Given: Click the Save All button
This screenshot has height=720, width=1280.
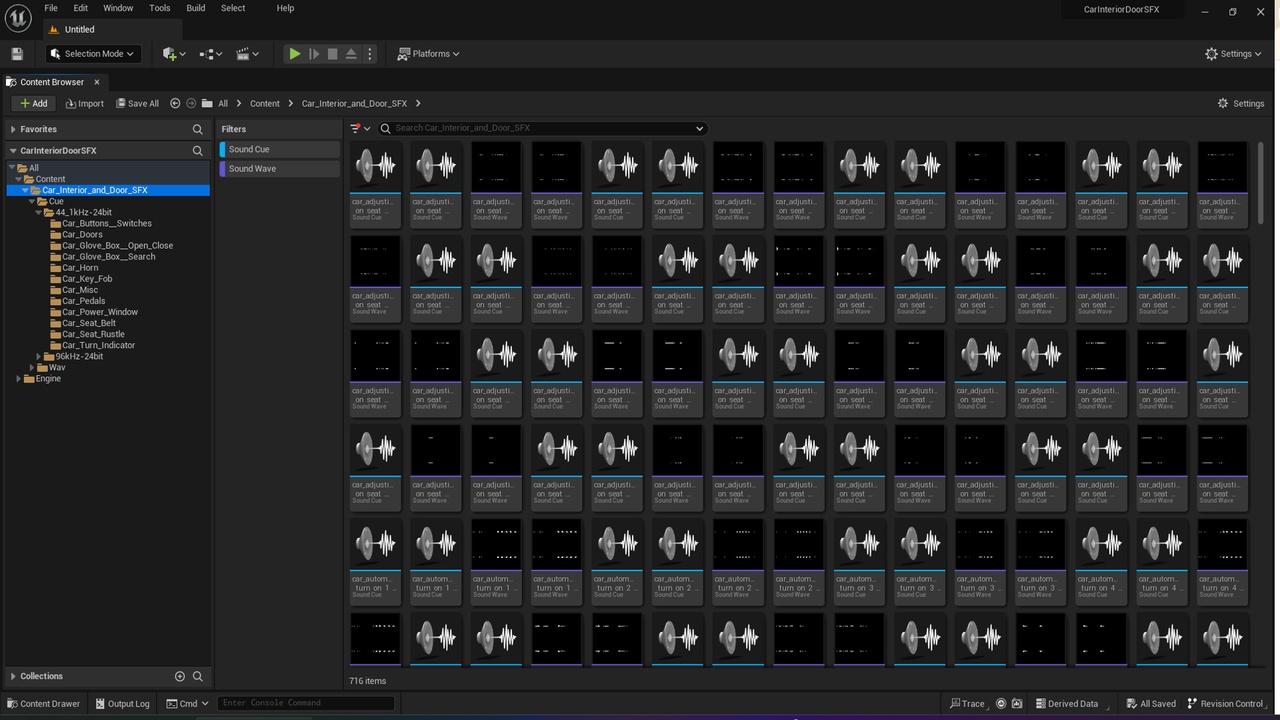Looking at the screenshot, I should (137, 103).
